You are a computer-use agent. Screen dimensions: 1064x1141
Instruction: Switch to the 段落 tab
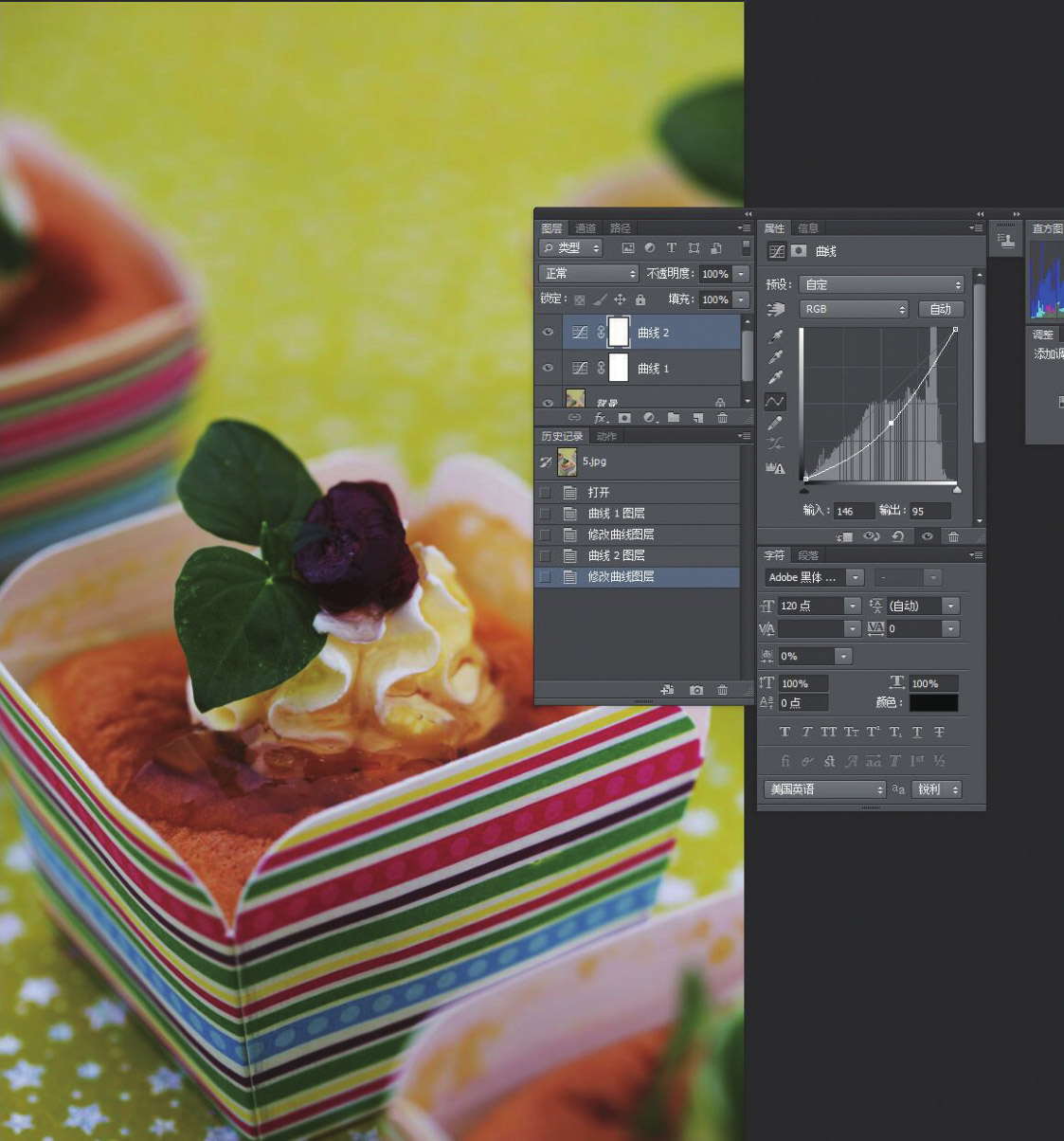pyautogui.click(x=808, y=555)
